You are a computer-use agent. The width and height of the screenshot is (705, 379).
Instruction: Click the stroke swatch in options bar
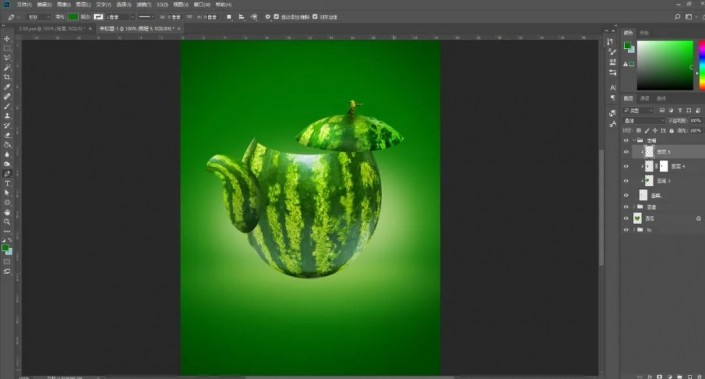tap(98, 17)
